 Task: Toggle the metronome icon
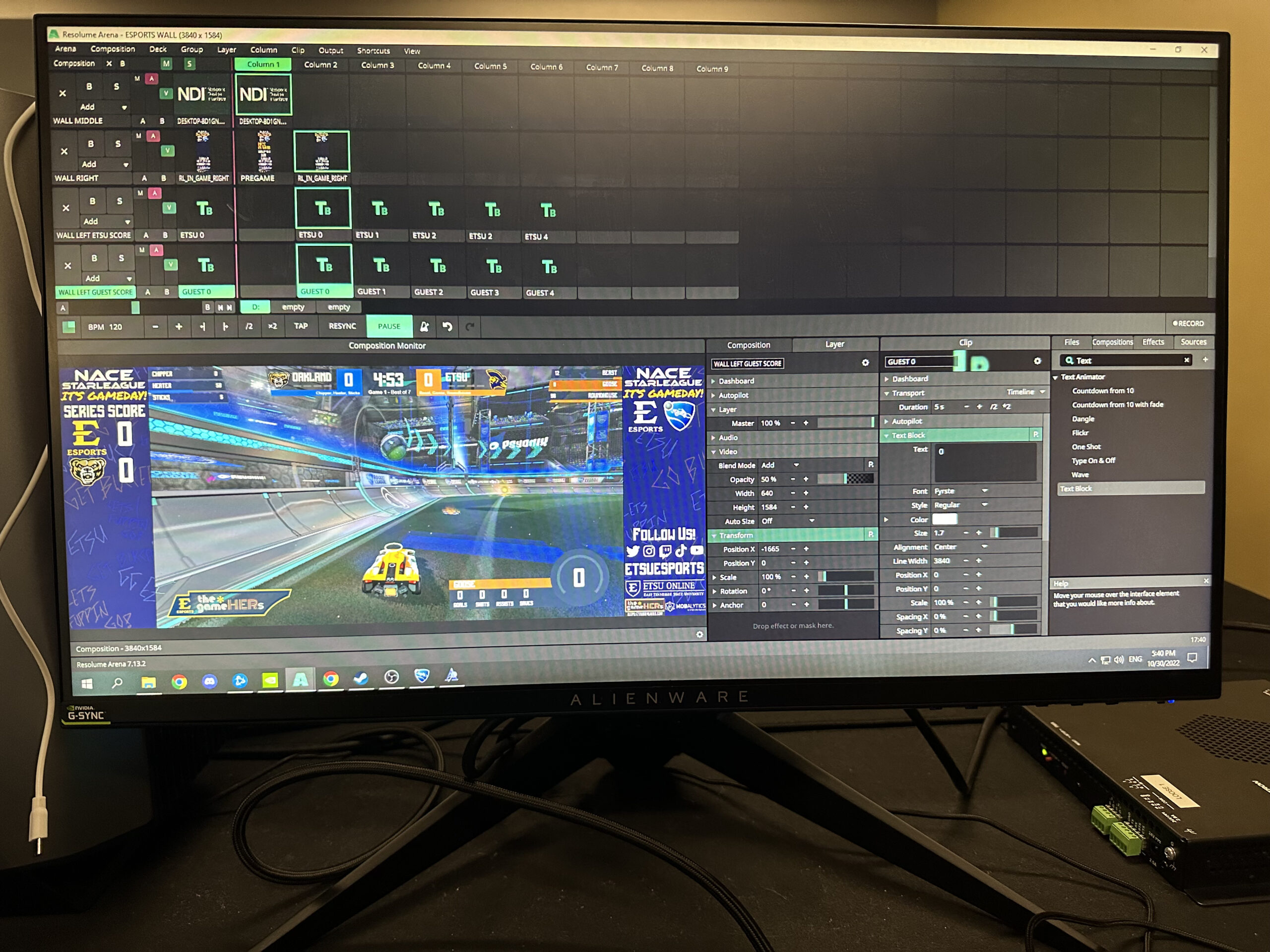point(424,327)
